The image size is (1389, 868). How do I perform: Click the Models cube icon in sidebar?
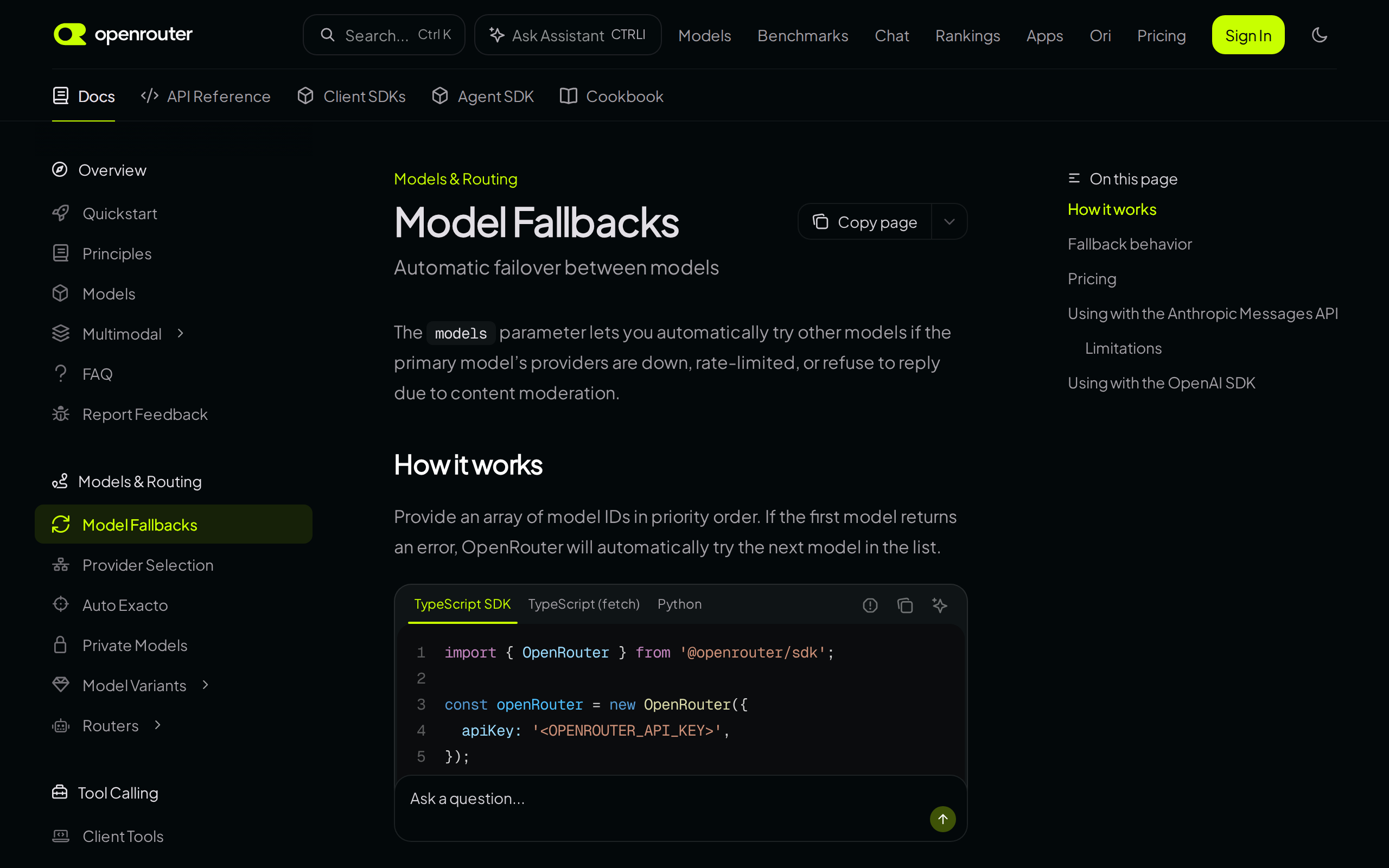click(x=60, y=293)
